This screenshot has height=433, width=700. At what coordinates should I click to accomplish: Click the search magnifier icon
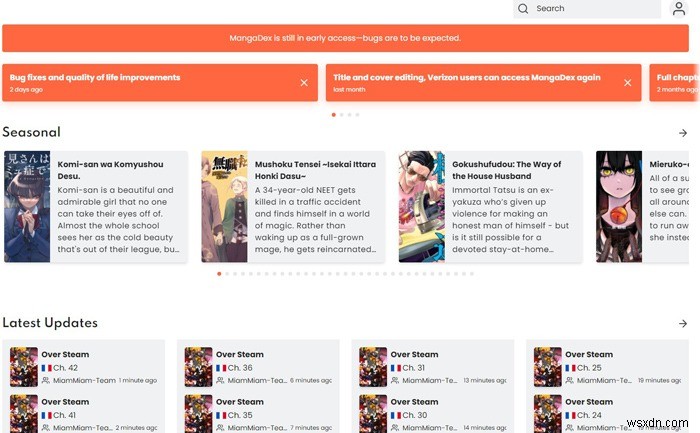click(x=523, y=8)
